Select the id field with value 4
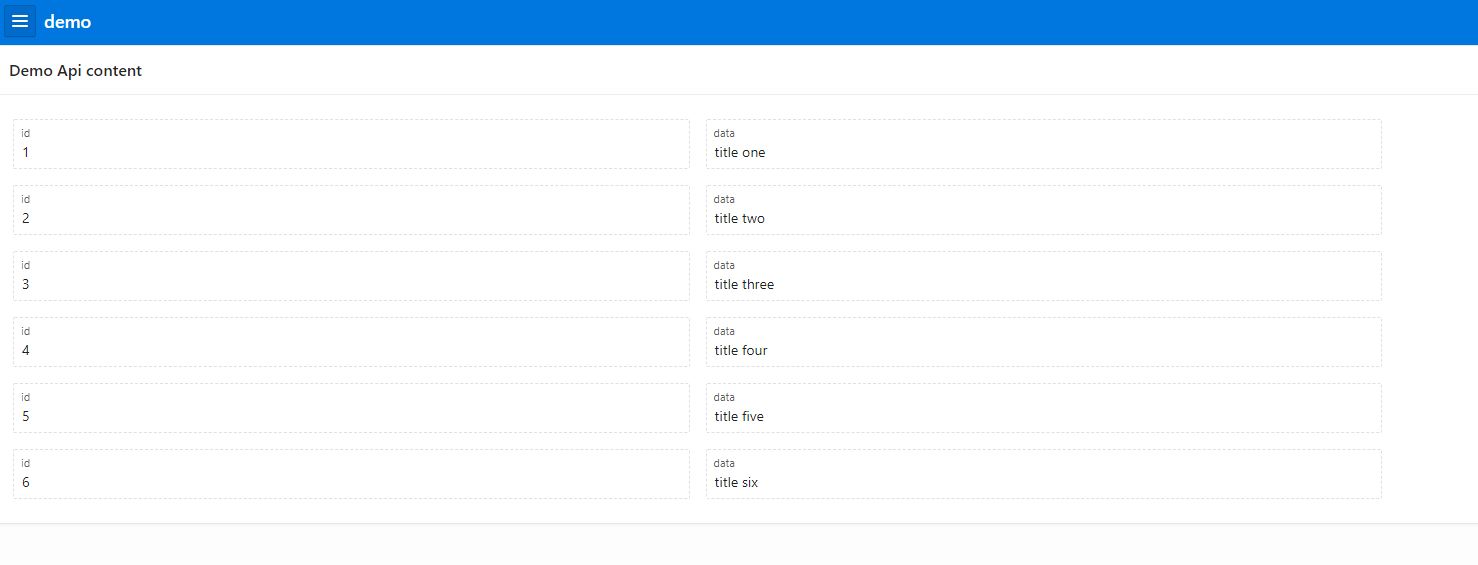 click(x=351, y=342)
